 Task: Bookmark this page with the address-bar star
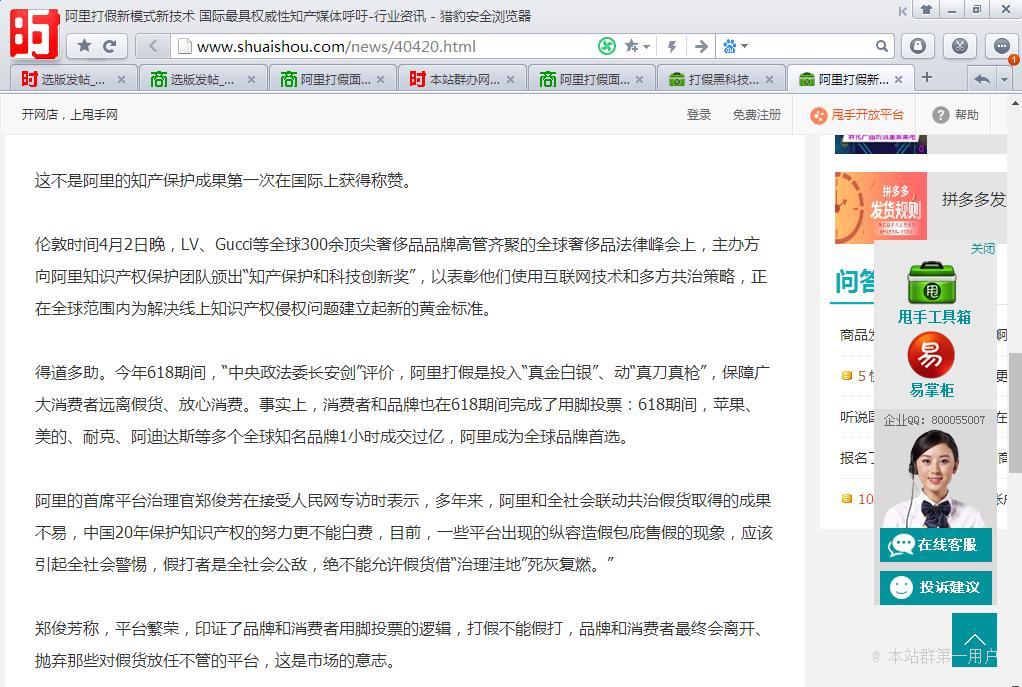pos(632,46)
